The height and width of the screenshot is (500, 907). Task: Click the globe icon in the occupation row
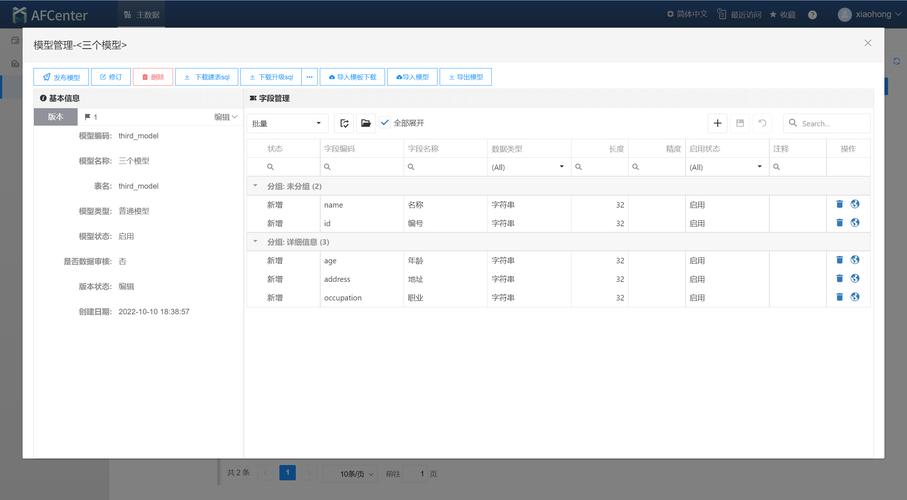click(855, 297)
